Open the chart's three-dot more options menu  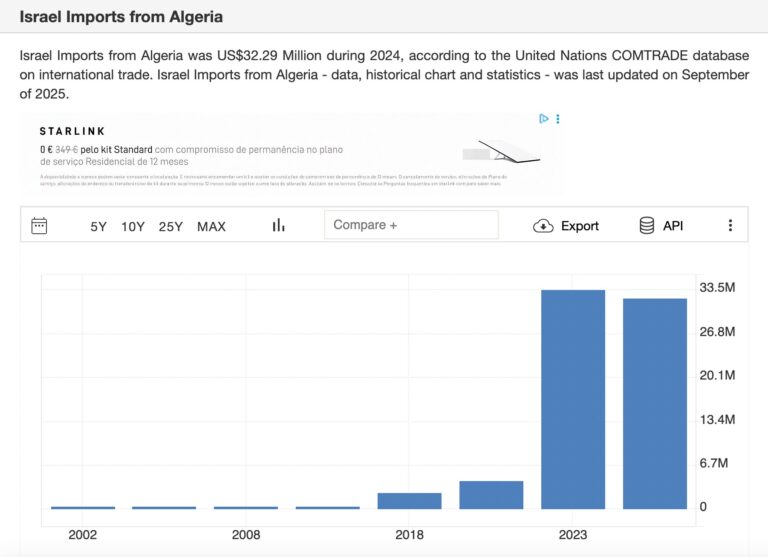[x=730, y=225]
